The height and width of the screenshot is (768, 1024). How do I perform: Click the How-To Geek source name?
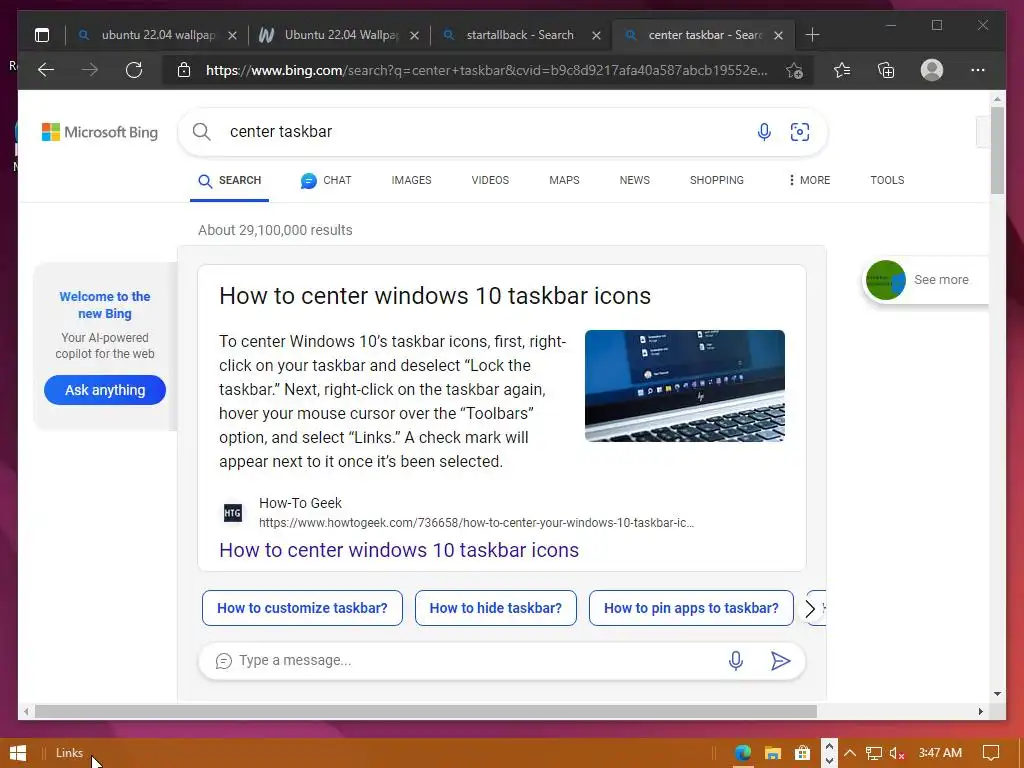300,503
